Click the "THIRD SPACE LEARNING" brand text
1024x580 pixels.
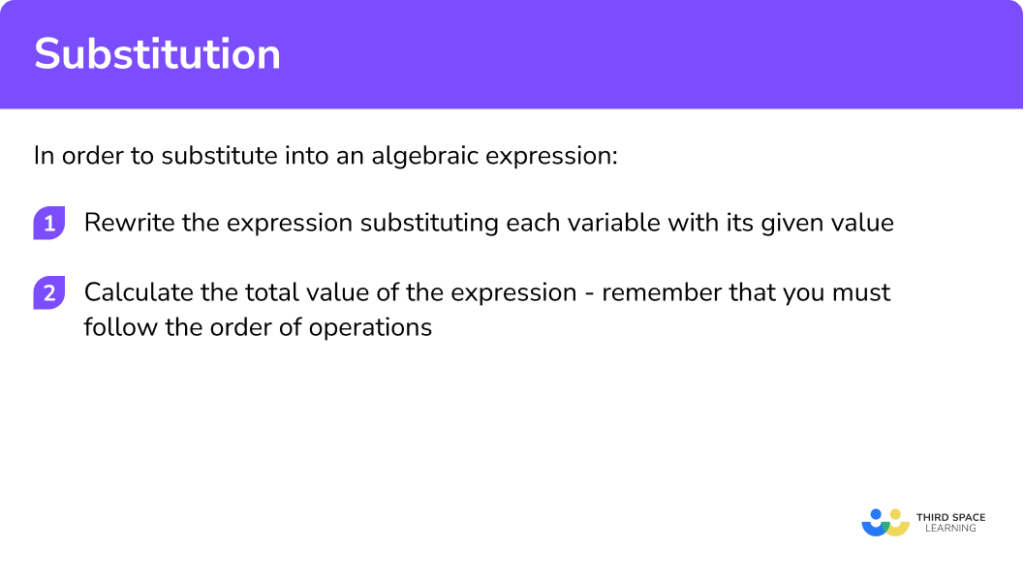pyautogui.click(x=950, y=522)
